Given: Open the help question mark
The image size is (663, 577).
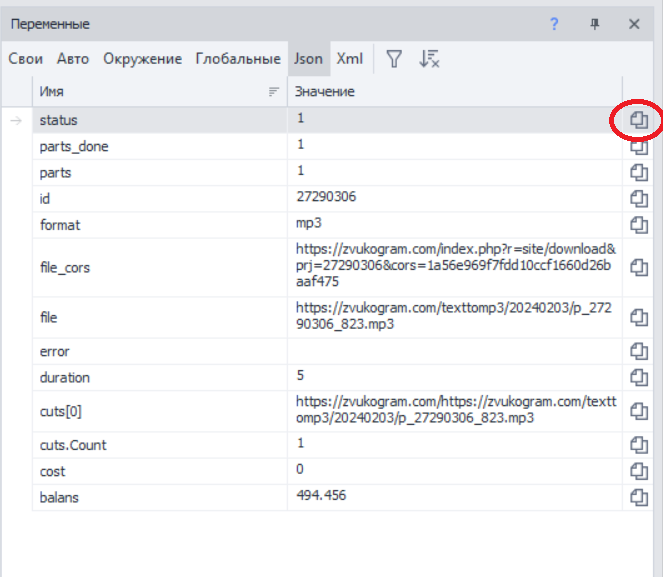Looking at the screenshot, I should pos(555,24).
